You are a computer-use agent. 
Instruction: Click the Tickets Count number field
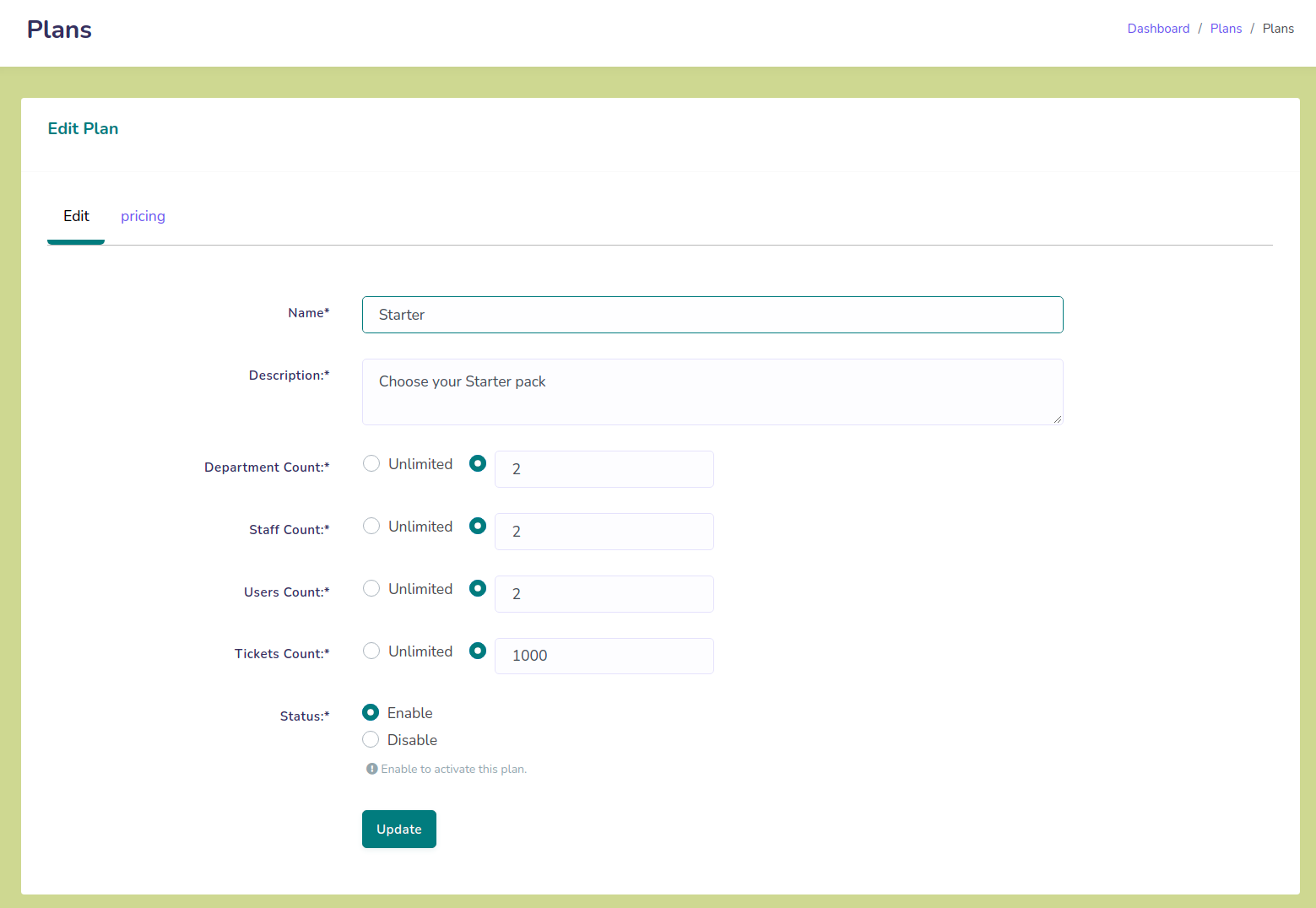pos(604,656)
